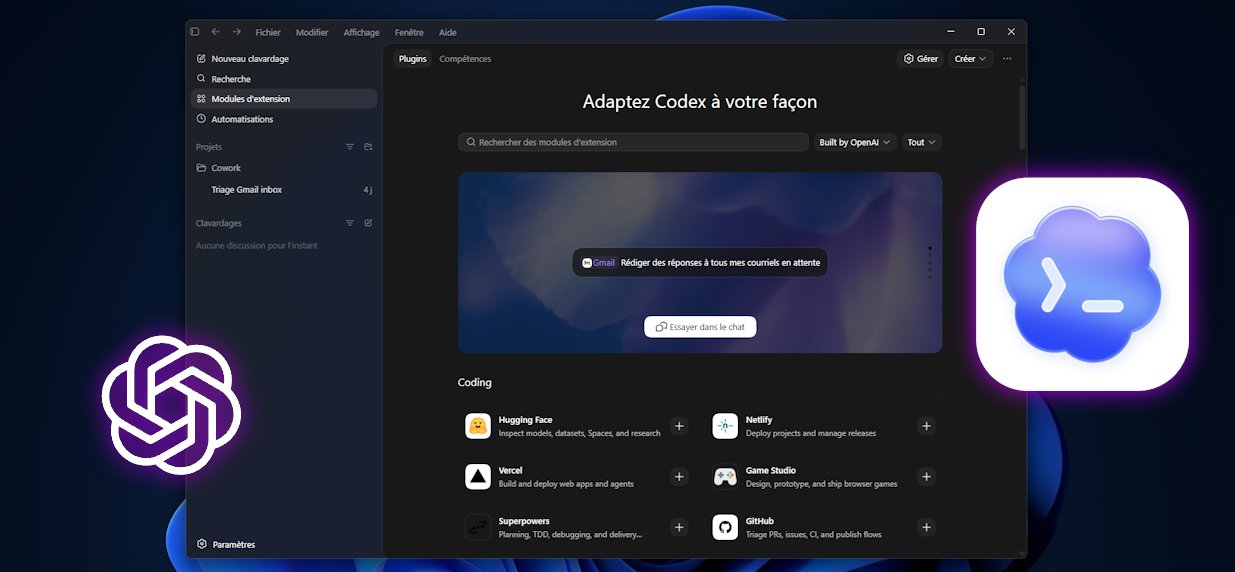This screenshot has height=572, width=1235.
Task: Switch to the Compétences tab
Action: pos(465,59)
